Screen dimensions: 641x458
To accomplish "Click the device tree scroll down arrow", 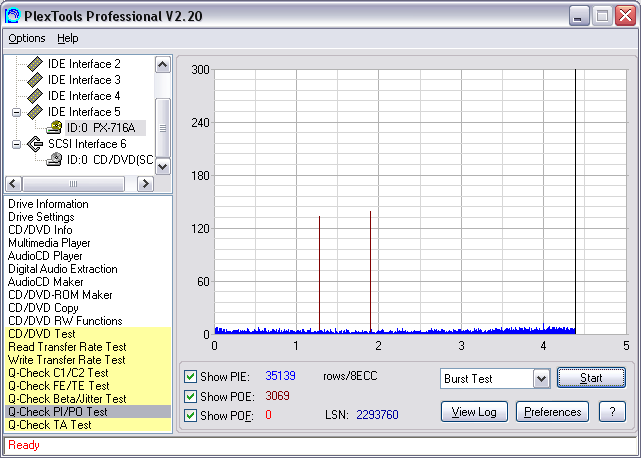I will (163, 166).
